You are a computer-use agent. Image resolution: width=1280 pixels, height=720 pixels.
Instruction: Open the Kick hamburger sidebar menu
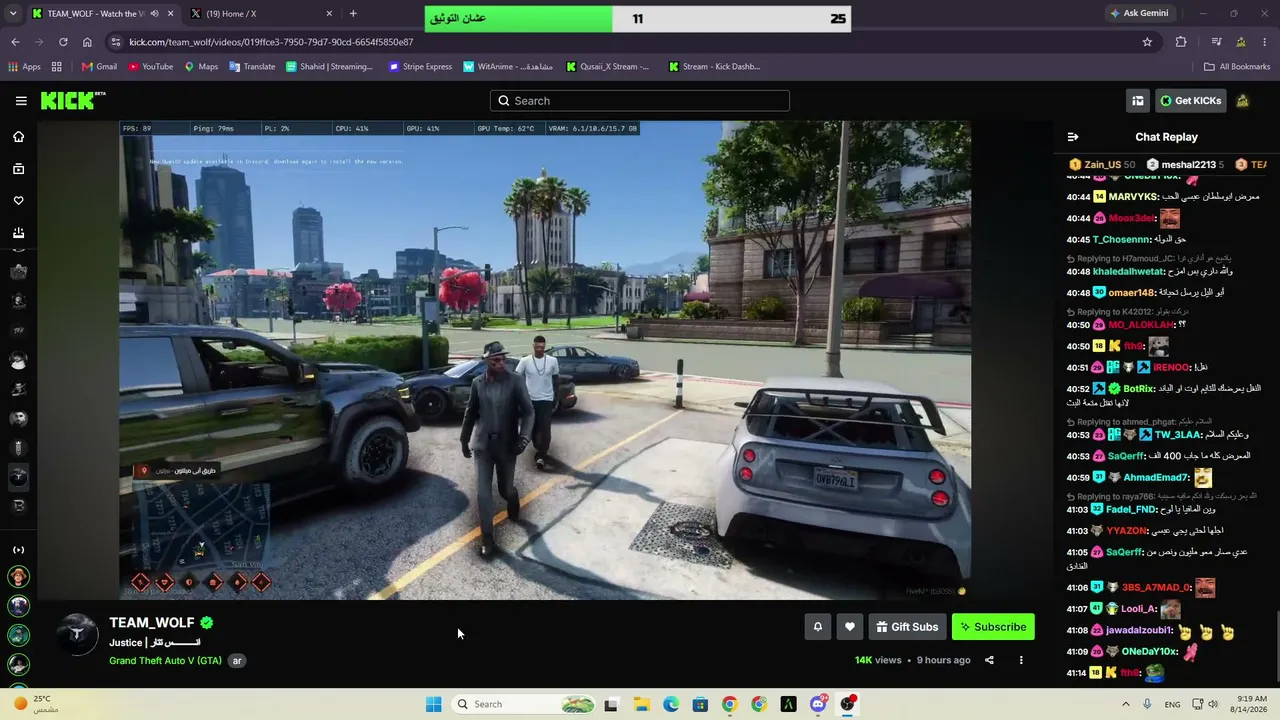coord(21,101)
